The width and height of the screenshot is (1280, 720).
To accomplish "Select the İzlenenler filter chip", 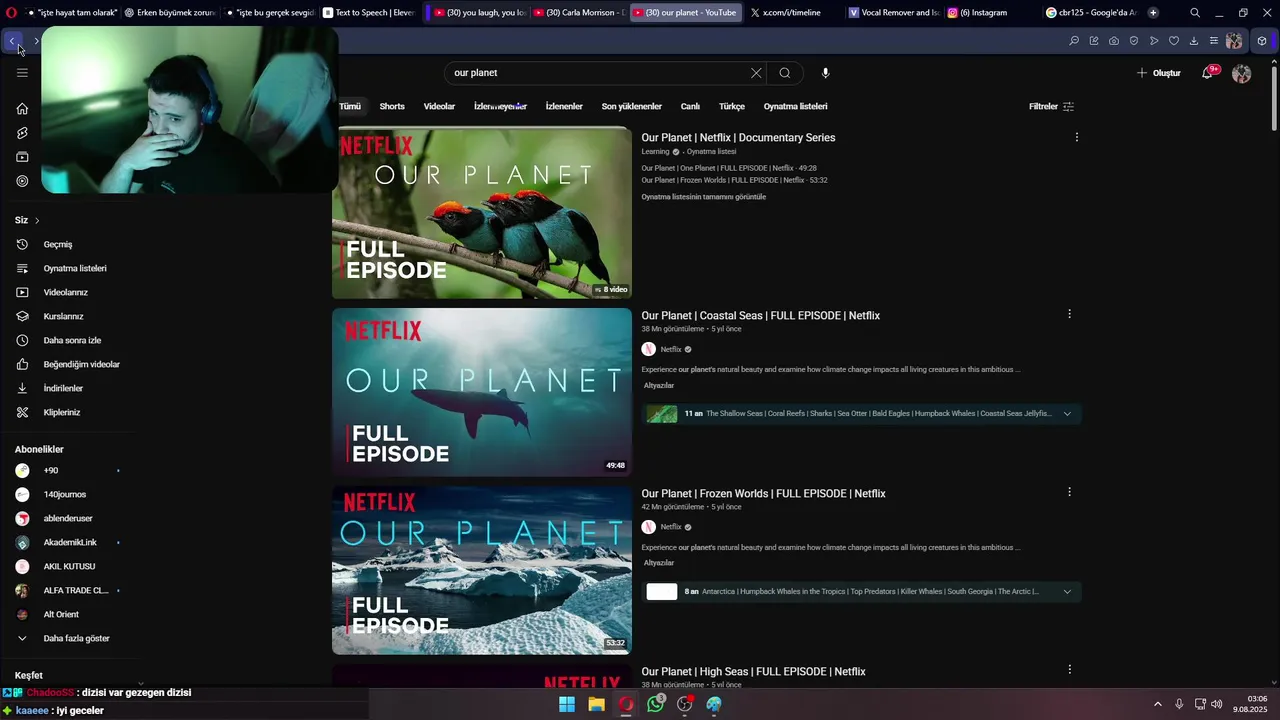I will tap(564, 106).
